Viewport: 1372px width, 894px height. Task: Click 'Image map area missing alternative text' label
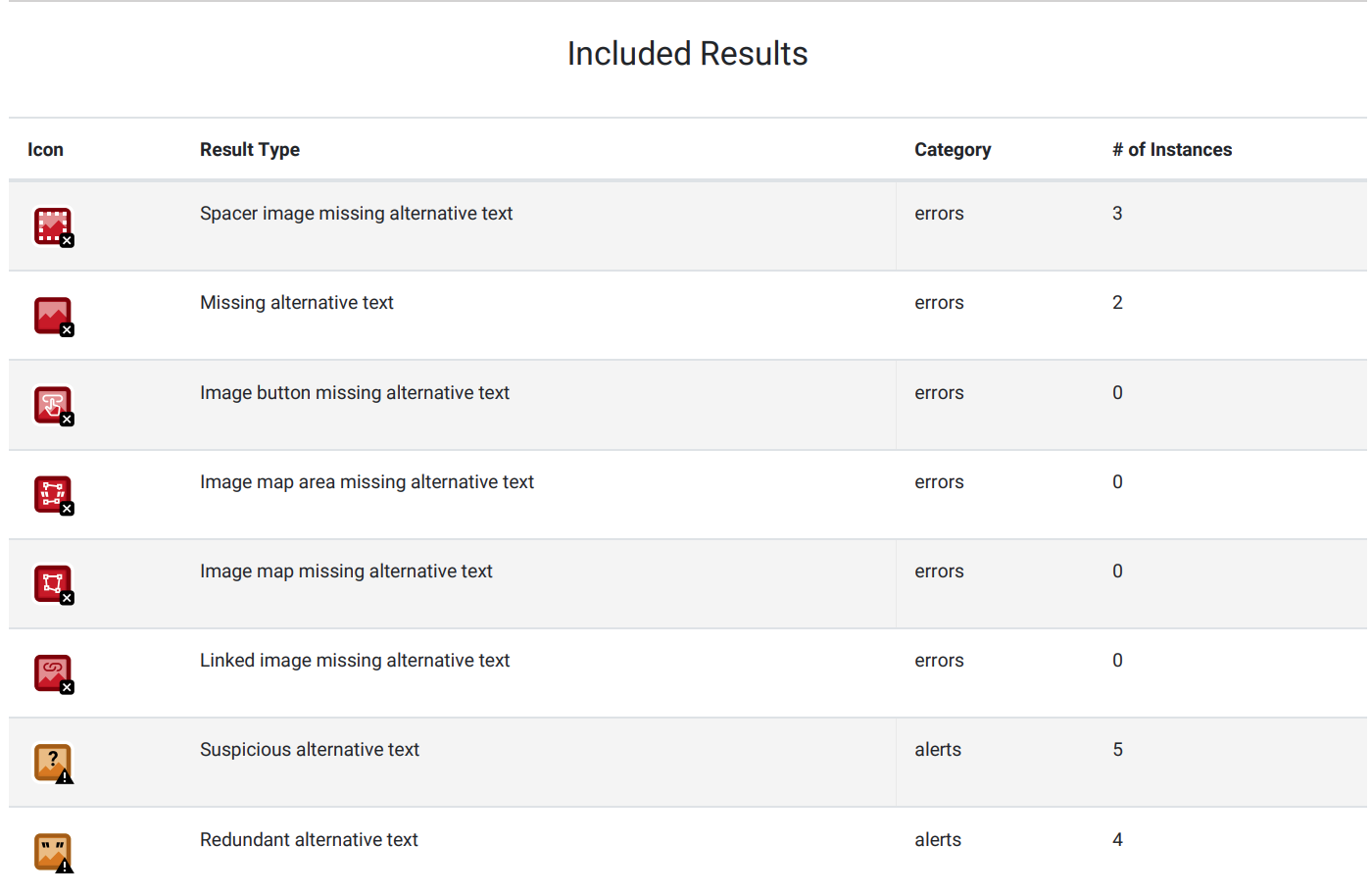367,482
